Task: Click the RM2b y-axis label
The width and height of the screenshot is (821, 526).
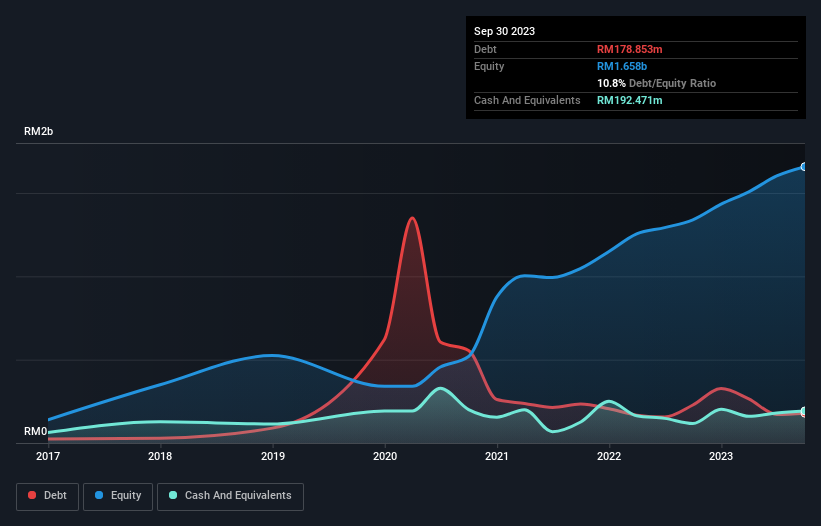Action: [38, 131]
